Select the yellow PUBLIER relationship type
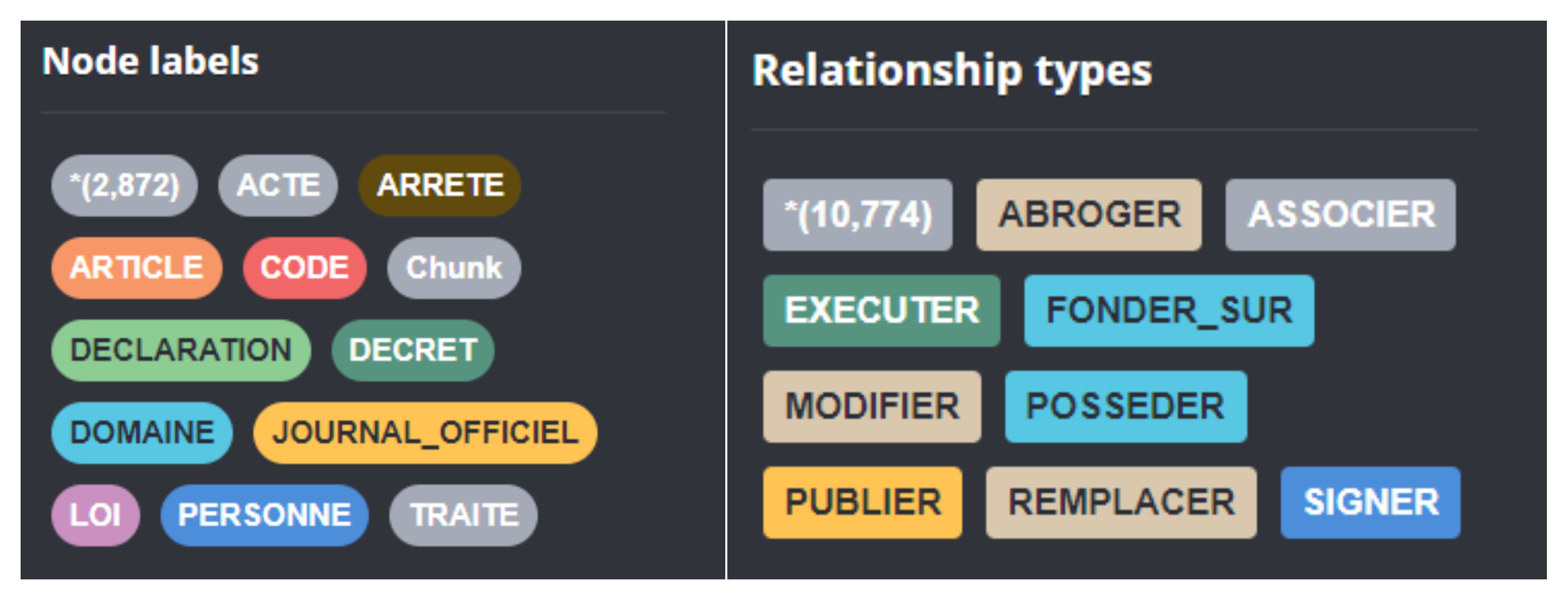Viewport: 1568px width, 600px height. [862, 502]
